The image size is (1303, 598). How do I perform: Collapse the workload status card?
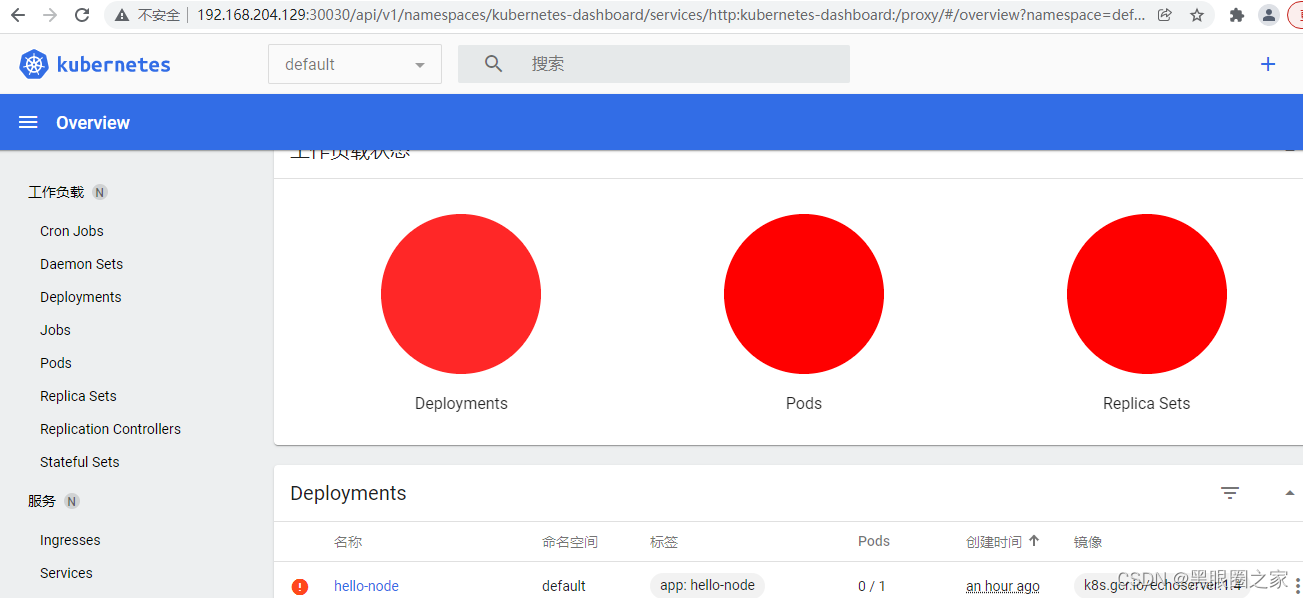1290,150
